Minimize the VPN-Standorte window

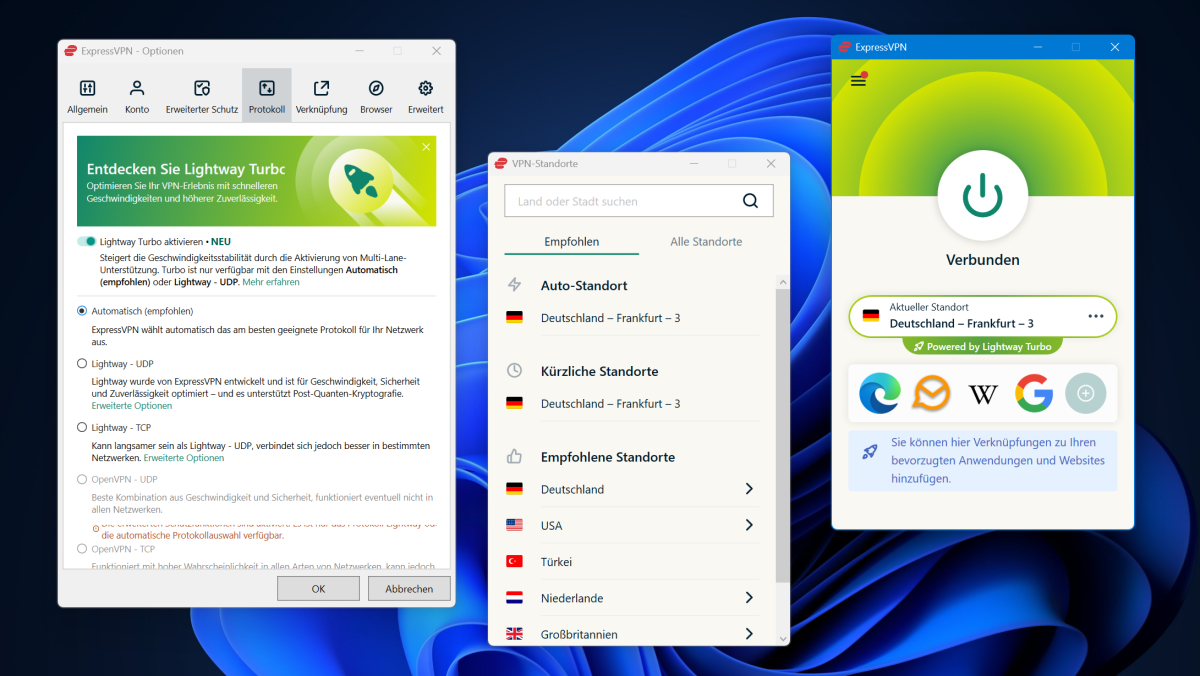tap(693, 163)
